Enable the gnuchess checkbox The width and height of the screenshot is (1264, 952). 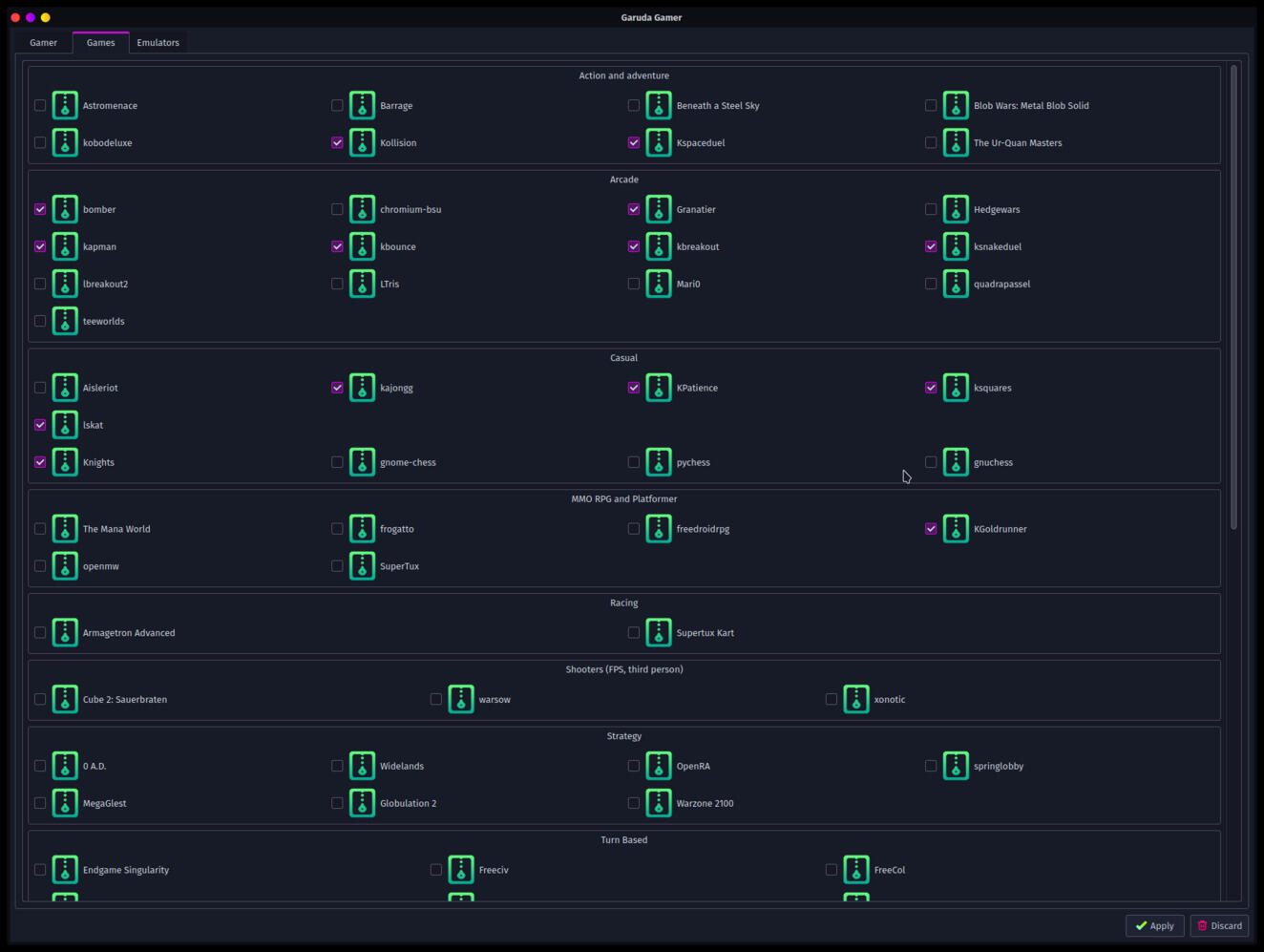point(931,462)
